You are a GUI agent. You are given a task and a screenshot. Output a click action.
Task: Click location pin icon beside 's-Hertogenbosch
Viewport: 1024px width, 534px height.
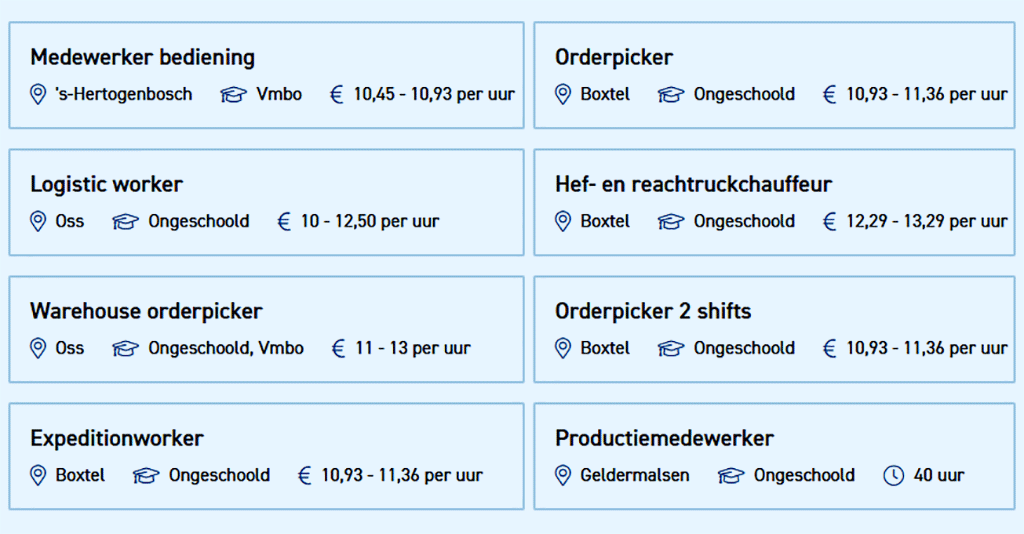(x=38, y=94)
